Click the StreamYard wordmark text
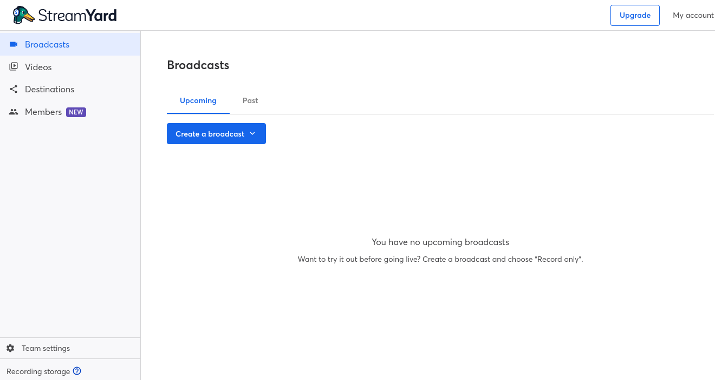The image size is (715, 380). pos(78,16)
